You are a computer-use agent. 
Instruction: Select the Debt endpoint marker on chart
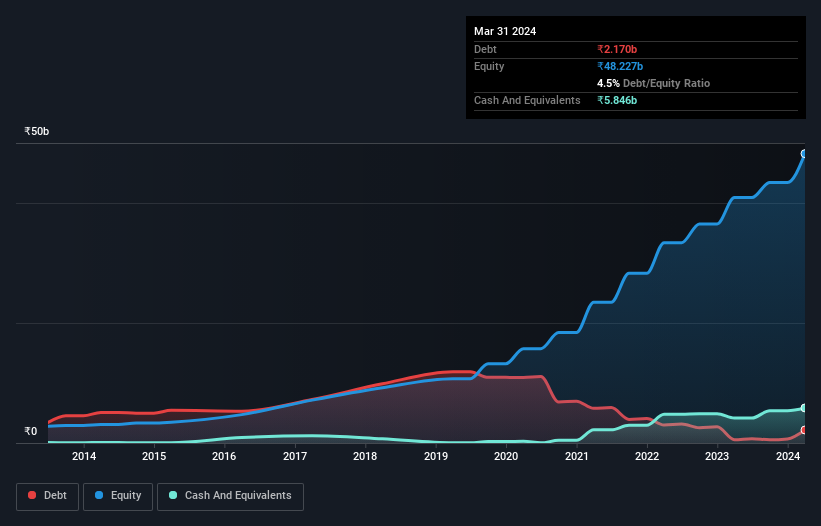804,430
